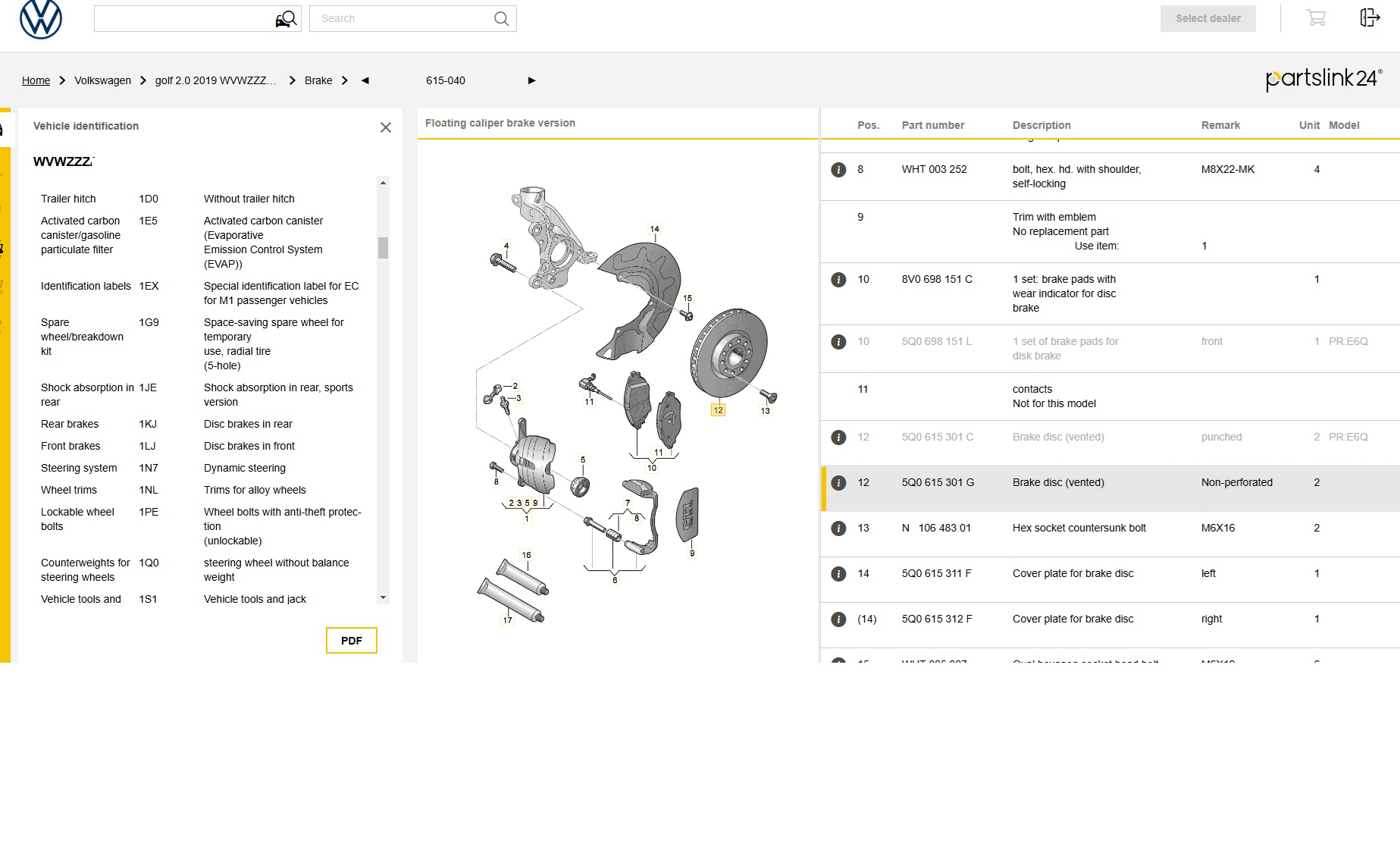Click the Non-perforated remark cell
Image resolution: width=1400 pixels, height=853 pixels.
click(x=1237, y=482)
